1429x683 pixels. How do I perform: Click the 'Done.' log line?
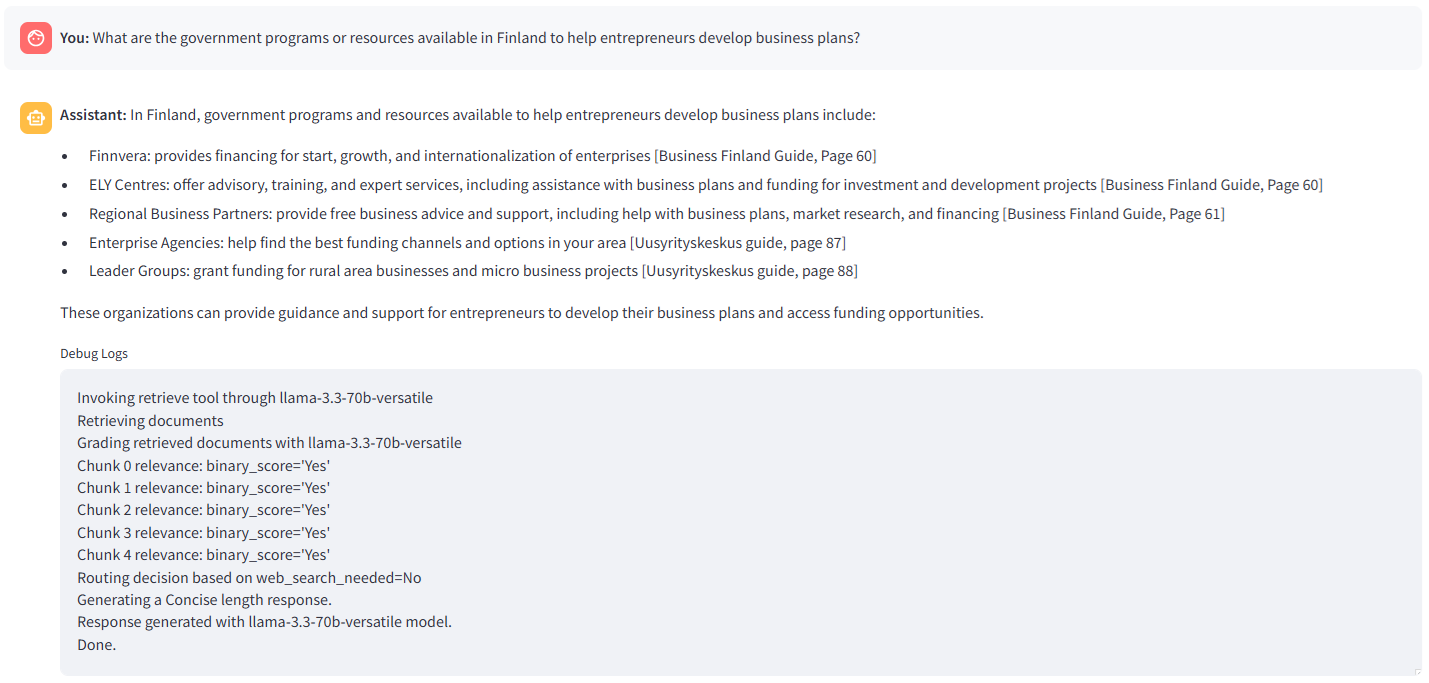pyautogui.click(x=97, y=645)
